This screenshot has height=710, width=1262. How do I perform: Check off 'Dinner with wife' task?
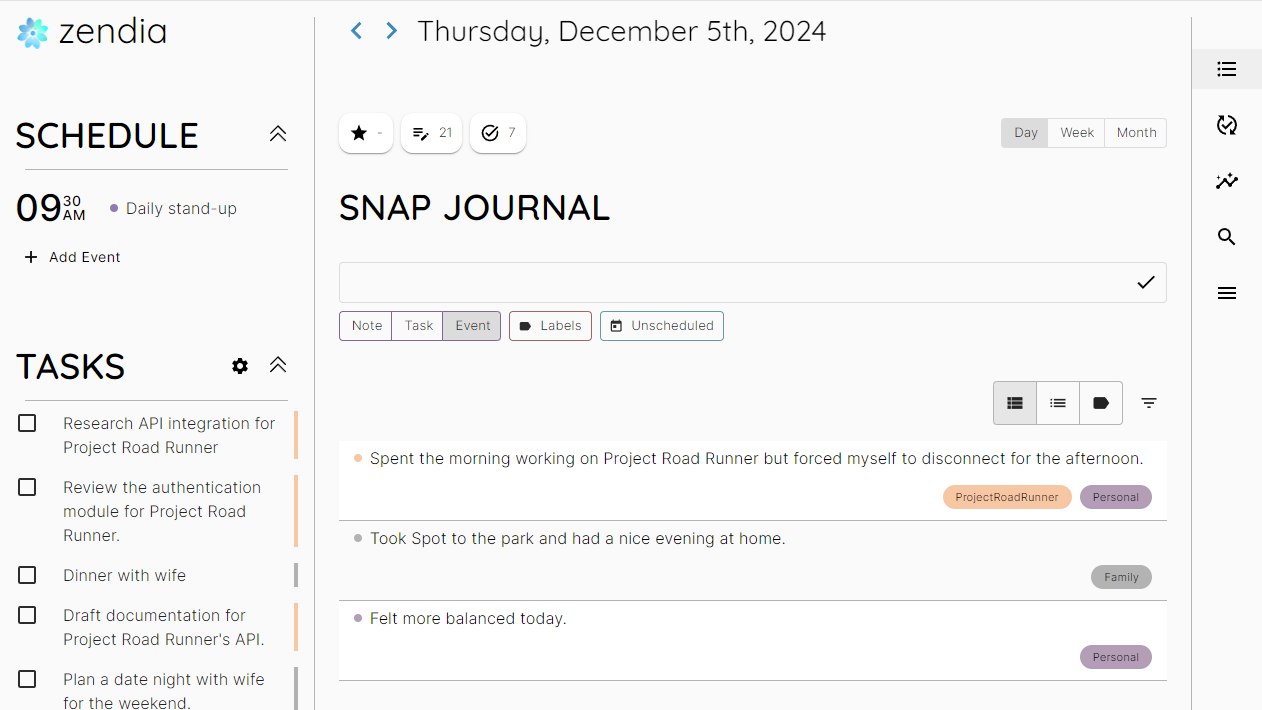click(x=27, y=575)
